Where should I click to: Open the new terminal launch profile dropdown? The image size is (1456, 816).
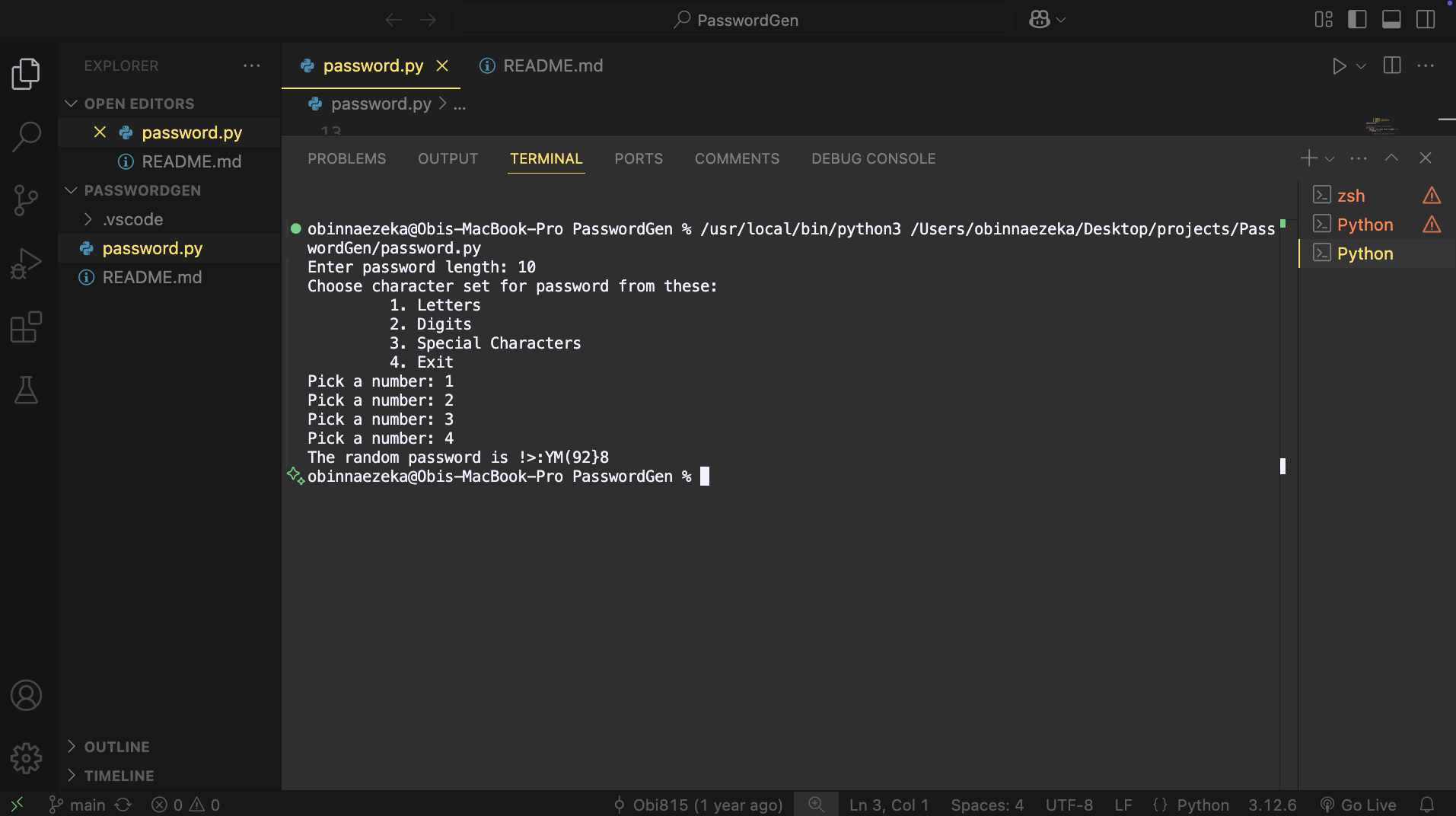pos(1330,159)
